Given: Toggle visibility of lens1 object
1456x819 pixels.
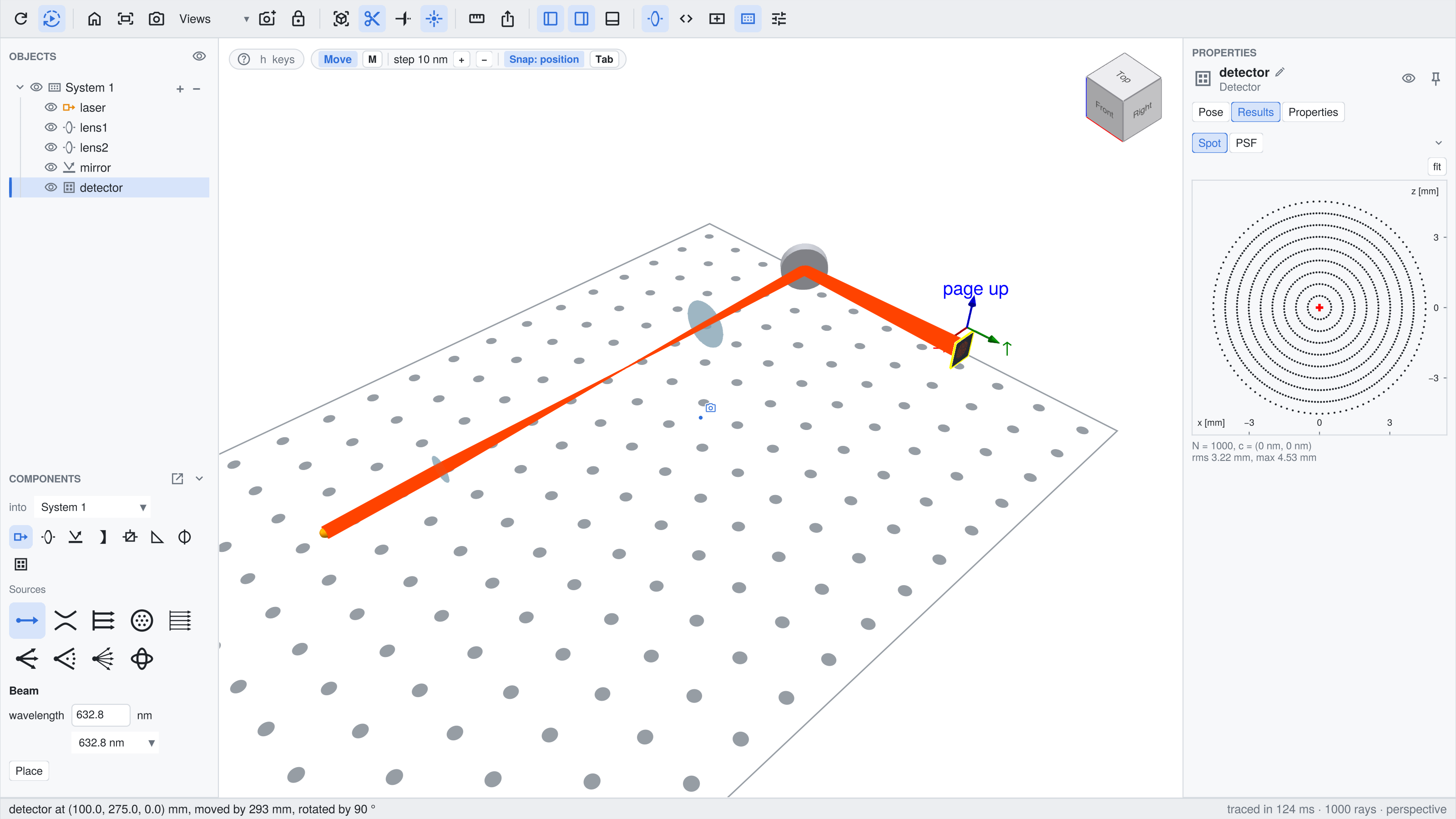Looking at the screenshot, I should coord(51,127).
